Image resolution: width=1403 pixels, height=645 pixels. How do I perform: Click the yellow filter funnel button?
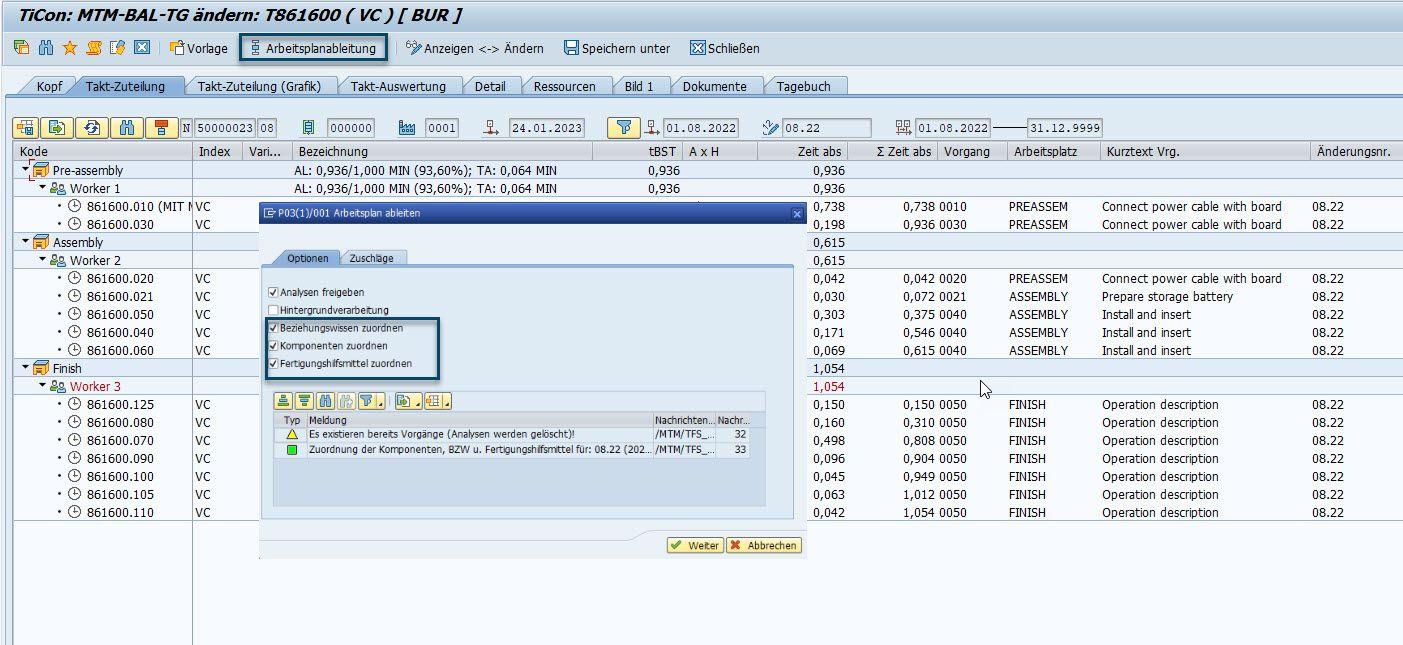point(623,128)
